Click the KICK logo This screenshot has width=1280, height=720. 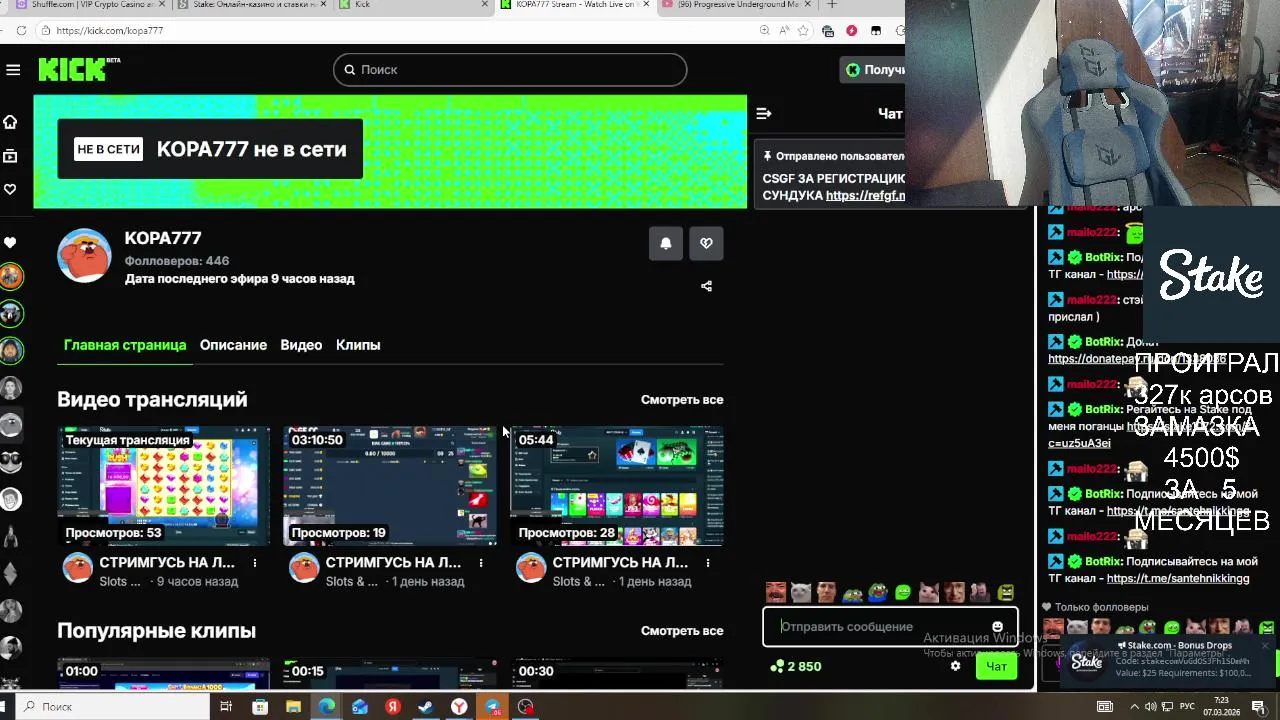point(79,69)
